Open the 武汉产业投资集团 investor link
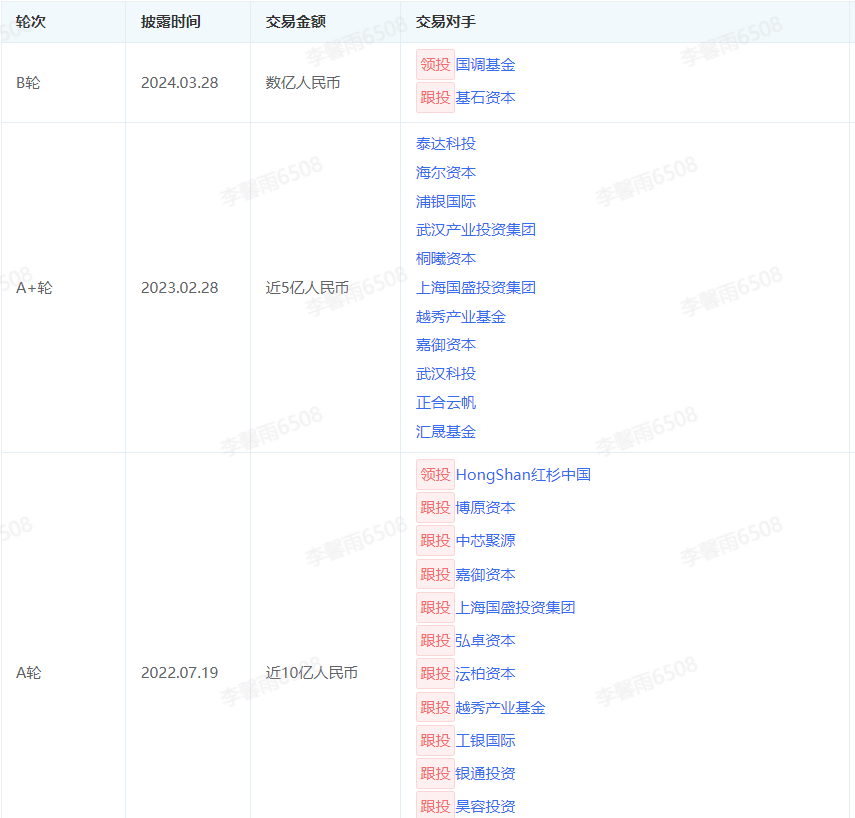This screenshot has height=818, width=855. (475, 230)
